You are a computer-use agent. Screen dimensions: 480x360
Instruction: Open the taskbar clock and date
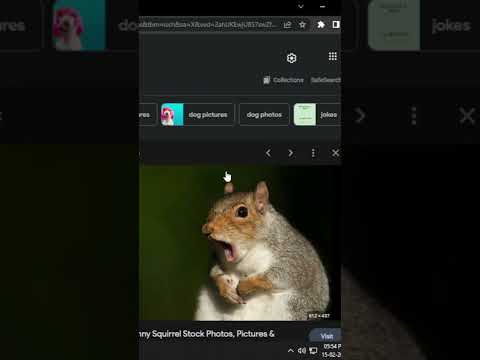pyautogui.click(x=332, y=351)
